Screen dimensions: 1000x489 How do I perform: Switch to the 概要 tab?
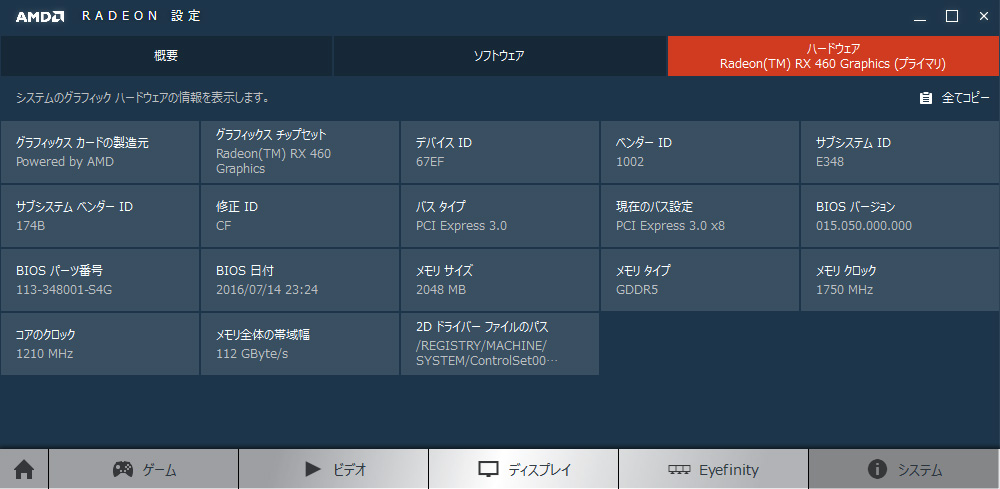[166, 56]
